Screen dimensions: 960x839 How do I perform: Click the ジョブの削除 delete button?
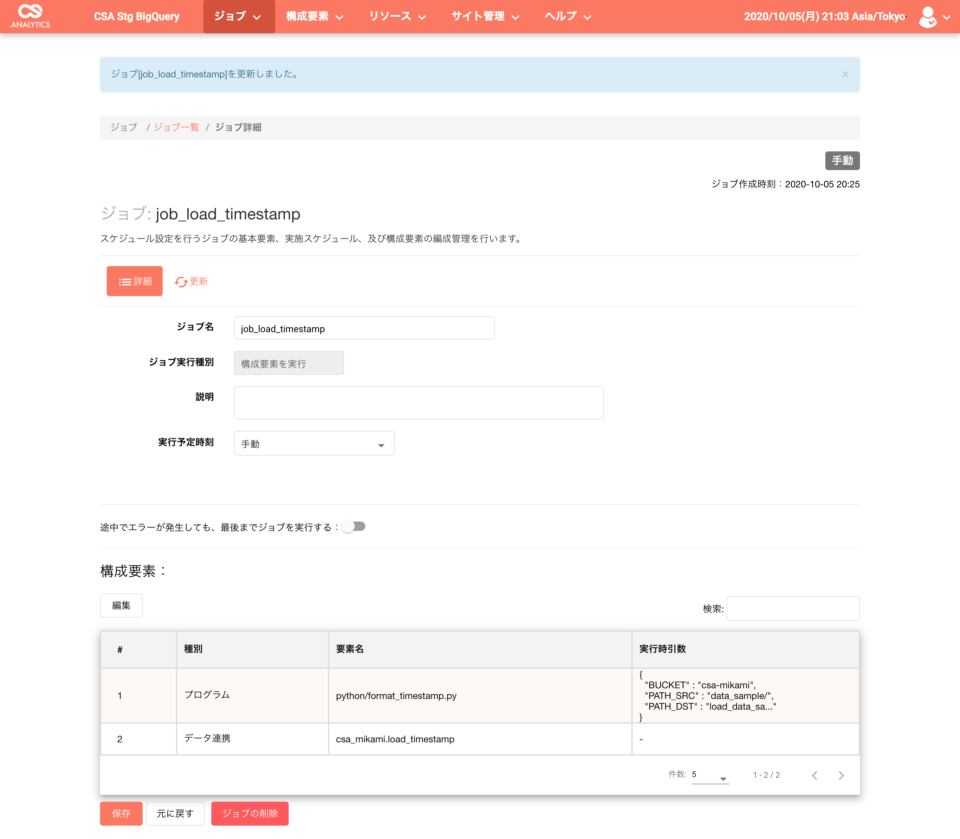pyautogui.click(x=249, y=813)
